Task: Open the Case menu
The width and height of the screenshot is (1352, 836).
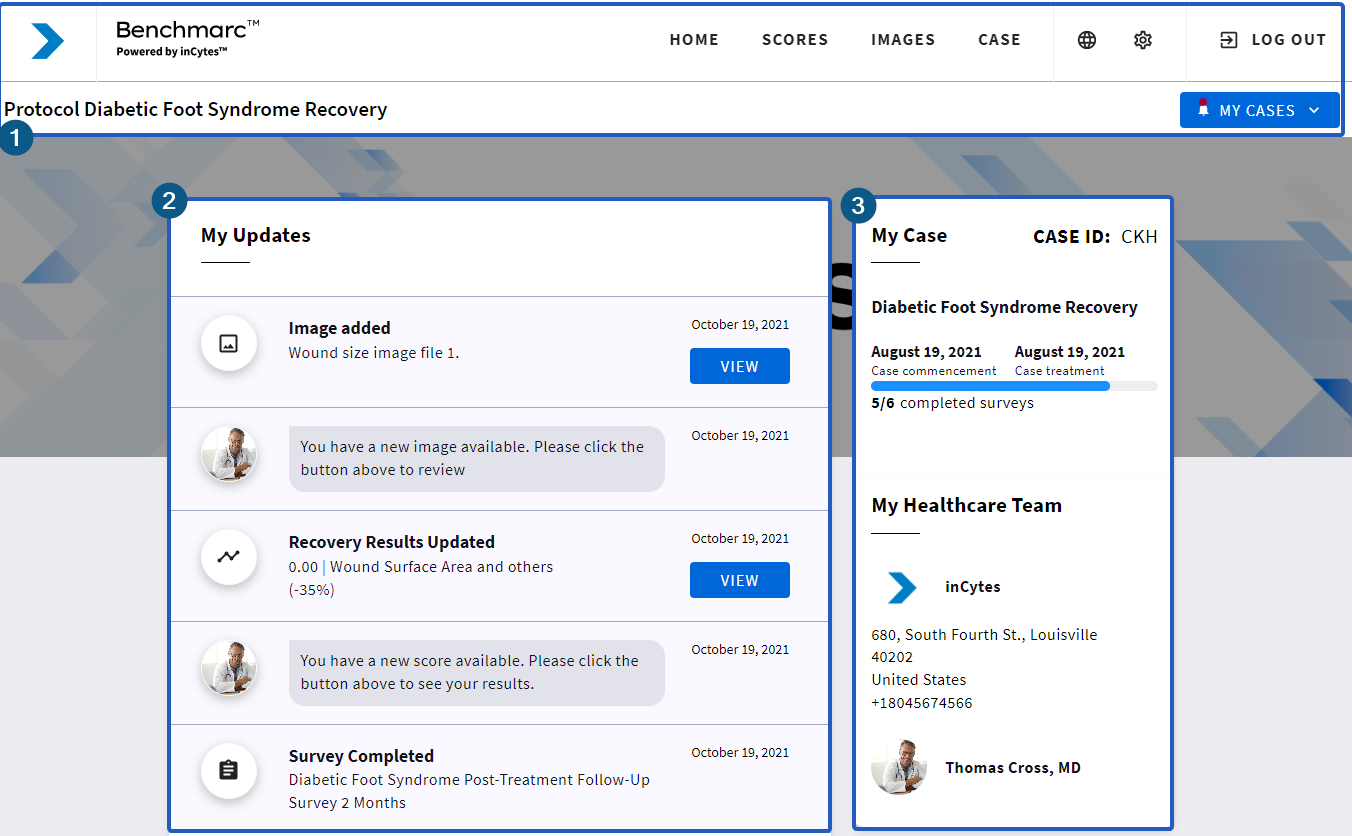Action: coord(999,40)
